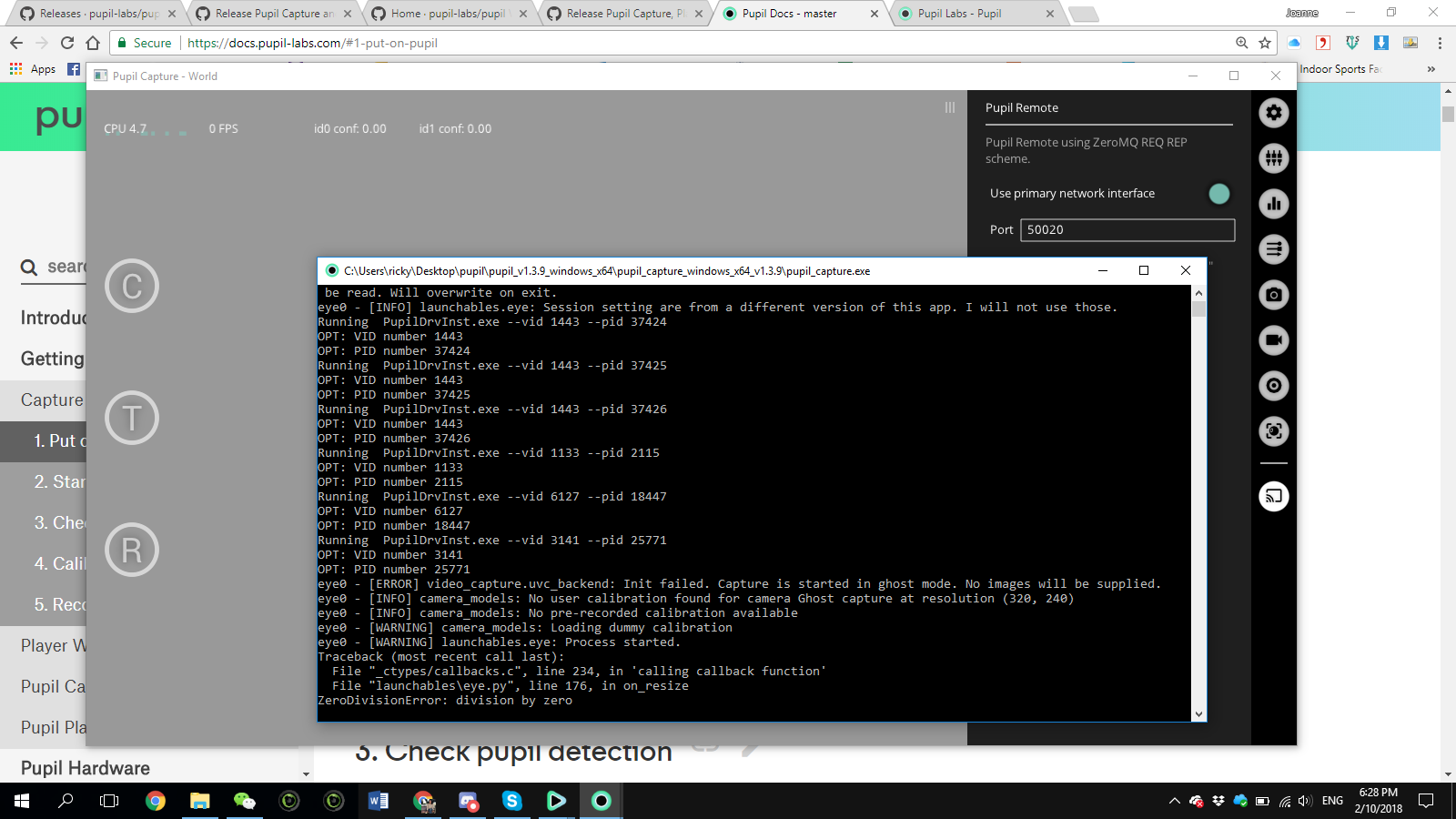Open Getting Started docs section
This screenshot has width=1456, height=819.
53,359
